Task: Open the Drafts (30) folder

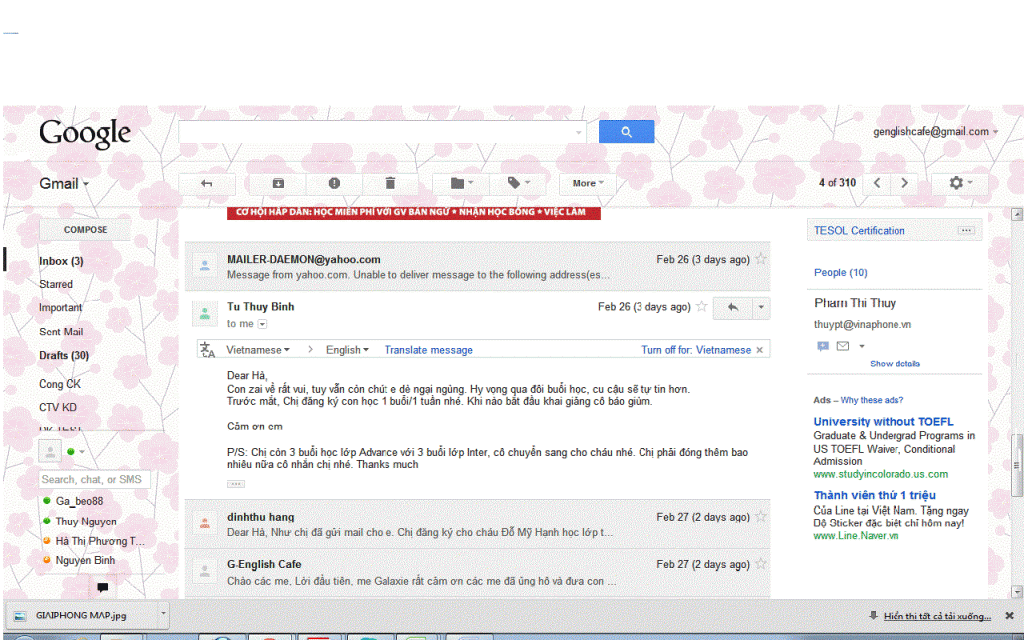Action: (x=64, y=355)
